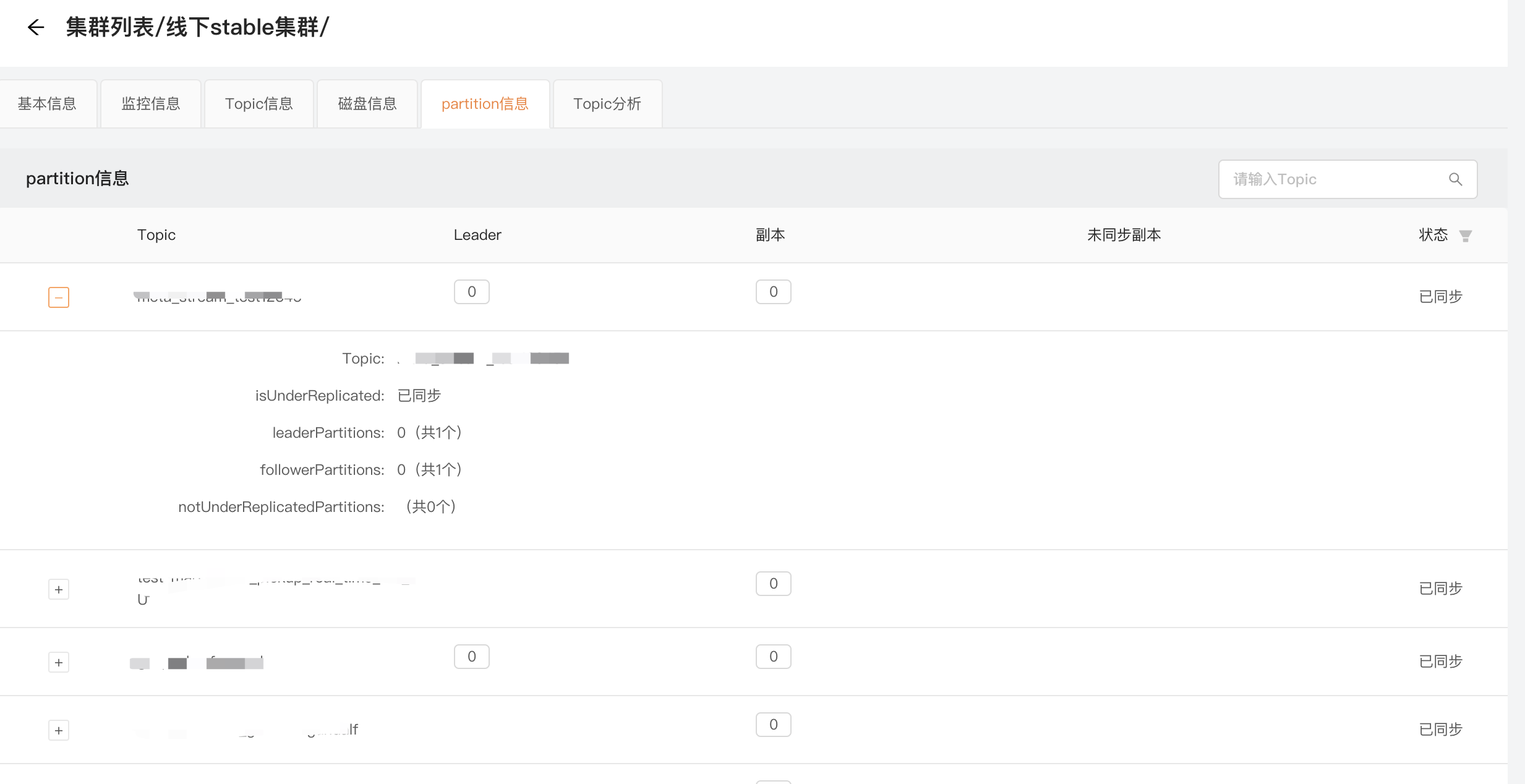Click Leader tag 0 in third row
Viewport: 1525px width, 784px height.
coord(472,657)
